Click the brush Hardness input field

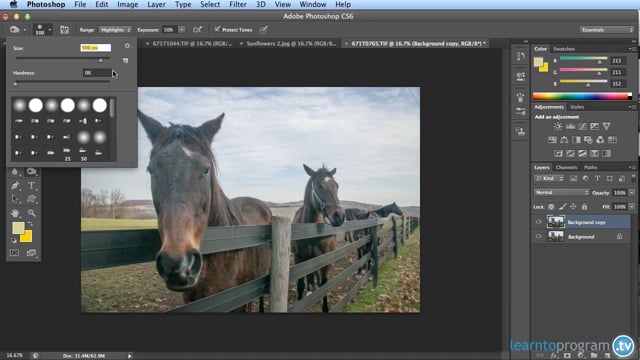coord(97,73)
